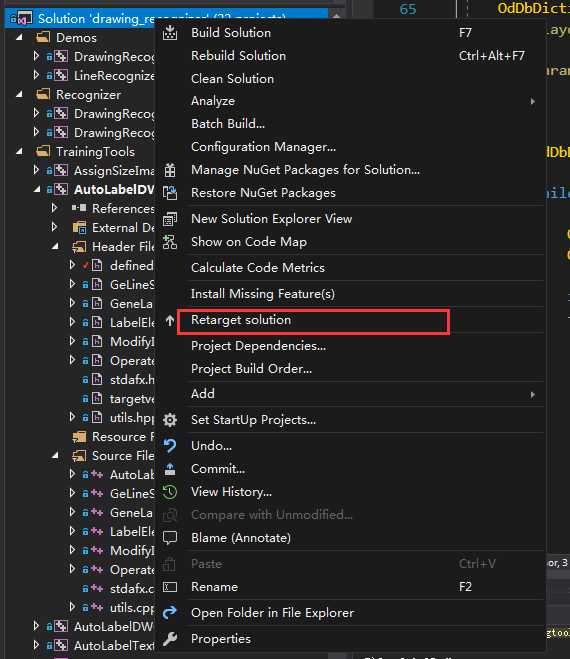
Task: Click the Blame (Annotate) speech bubble icon
Action: click(x=170, y=538)
